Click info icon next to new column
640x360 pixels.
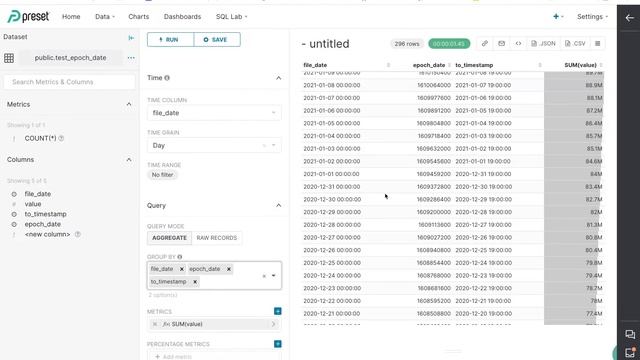tap(78, 234)
